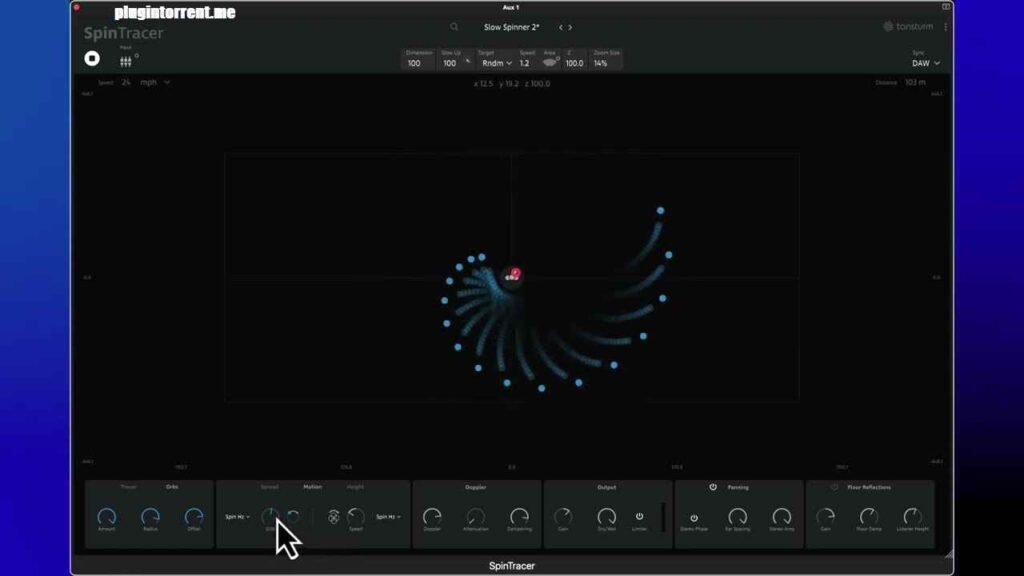The image size is (1024, 576).
Task: Click the Motion Speed knob
Action: point(355,517)
